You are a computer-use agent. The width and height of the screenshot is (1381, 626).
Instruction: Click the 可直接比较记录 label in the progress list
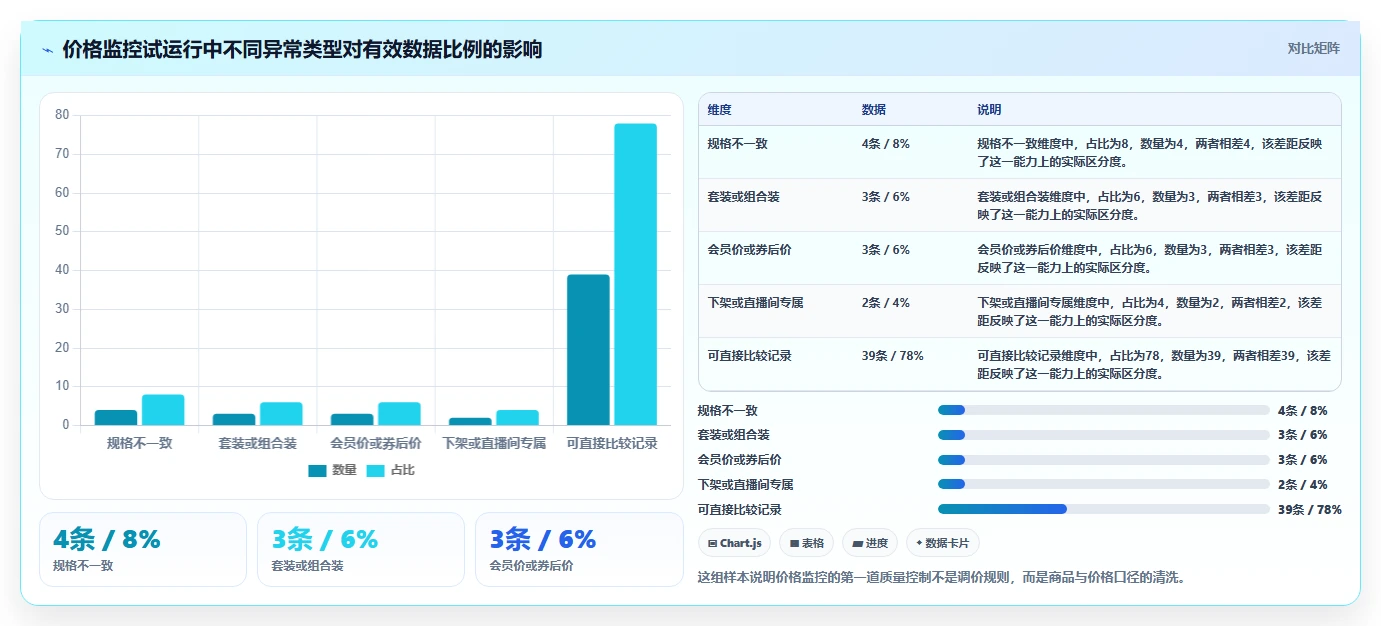[740, 510]
